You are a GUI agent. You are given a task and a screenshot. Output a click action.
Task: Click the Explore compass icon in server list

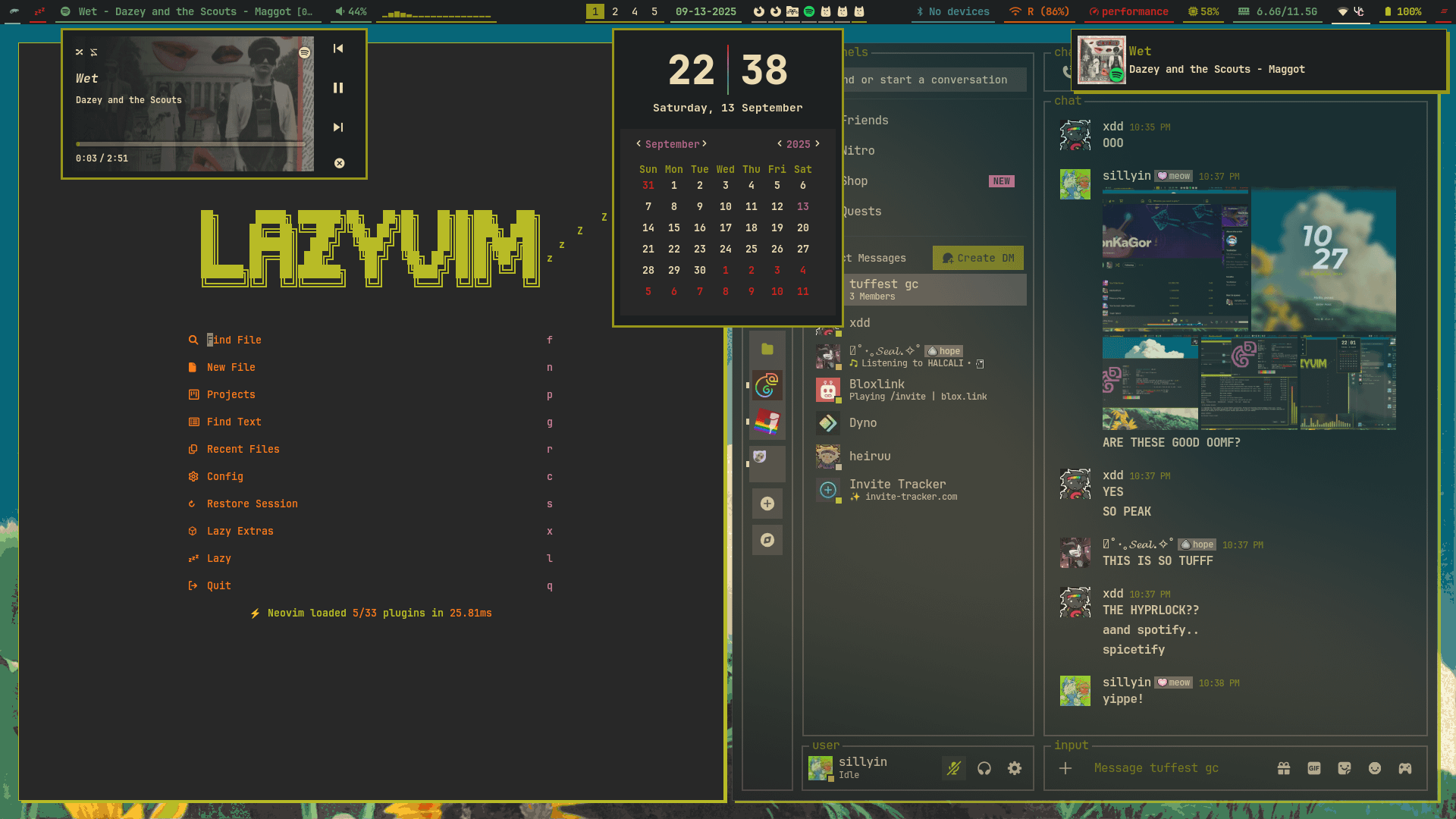click(767, 540)
